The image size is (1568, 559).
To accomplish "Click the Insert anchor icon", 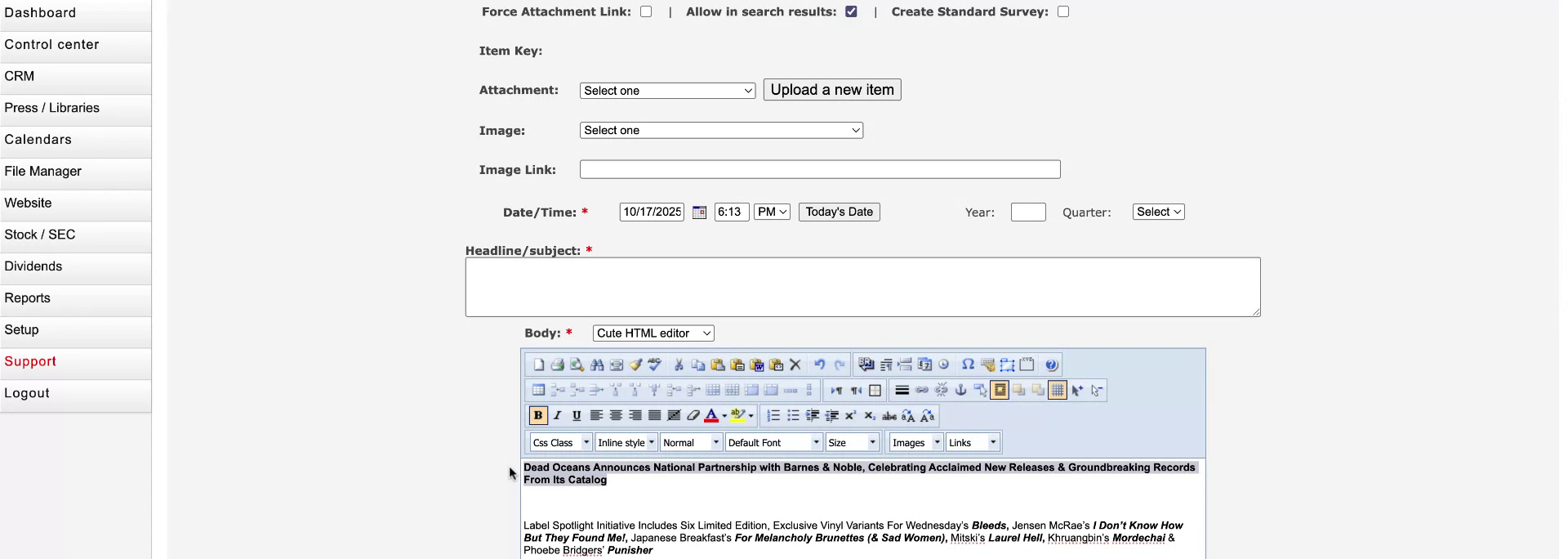I will click(960, 391).
